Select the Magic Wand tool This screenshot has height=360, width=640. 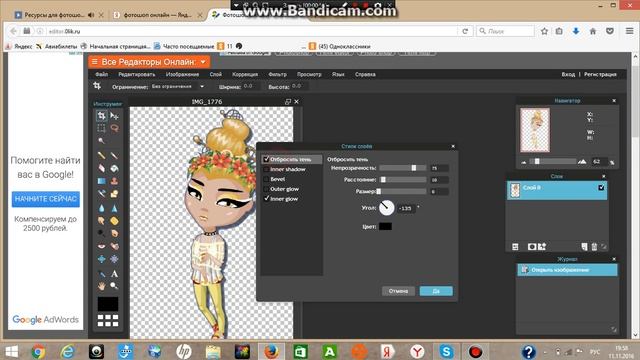click(101, 141)
